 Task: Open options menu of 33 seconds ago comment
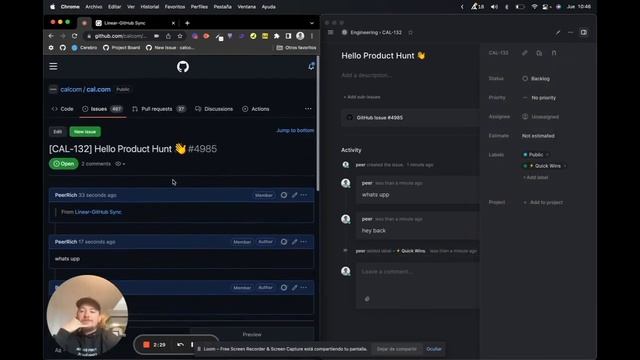304,195
